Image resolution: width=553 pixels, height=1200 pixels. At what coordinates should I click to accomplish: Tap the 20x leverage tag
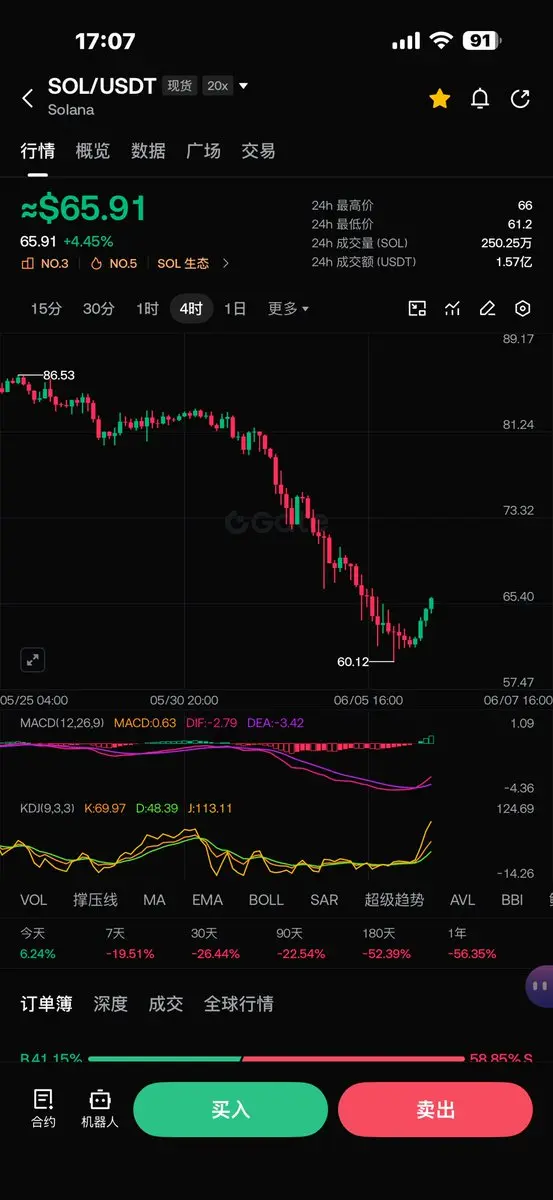coord(217,86)
